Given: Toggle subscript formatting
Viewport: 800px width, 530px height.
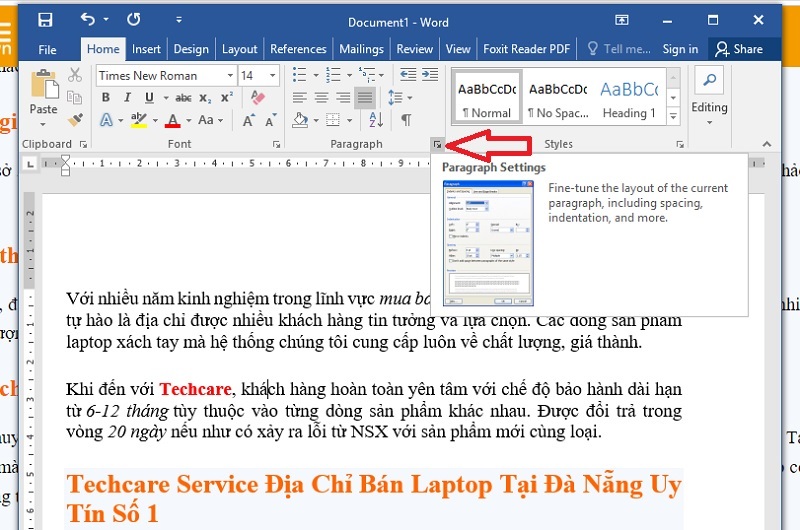Looking at the screenshot, I should [x=205, y=98].
